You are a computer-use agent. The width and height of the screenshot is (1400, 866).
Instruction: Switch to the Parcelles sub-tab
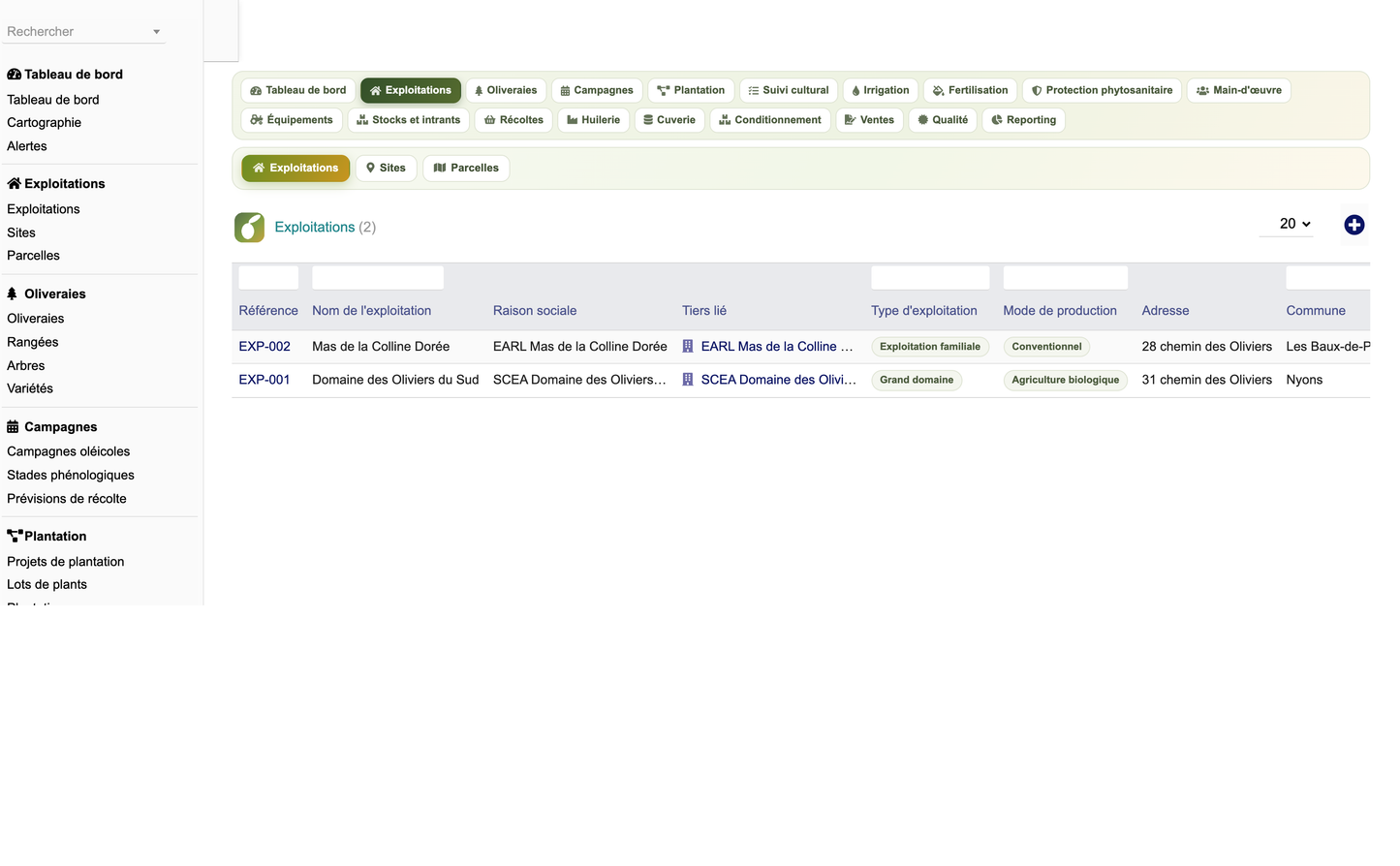[x=466, y=168]
